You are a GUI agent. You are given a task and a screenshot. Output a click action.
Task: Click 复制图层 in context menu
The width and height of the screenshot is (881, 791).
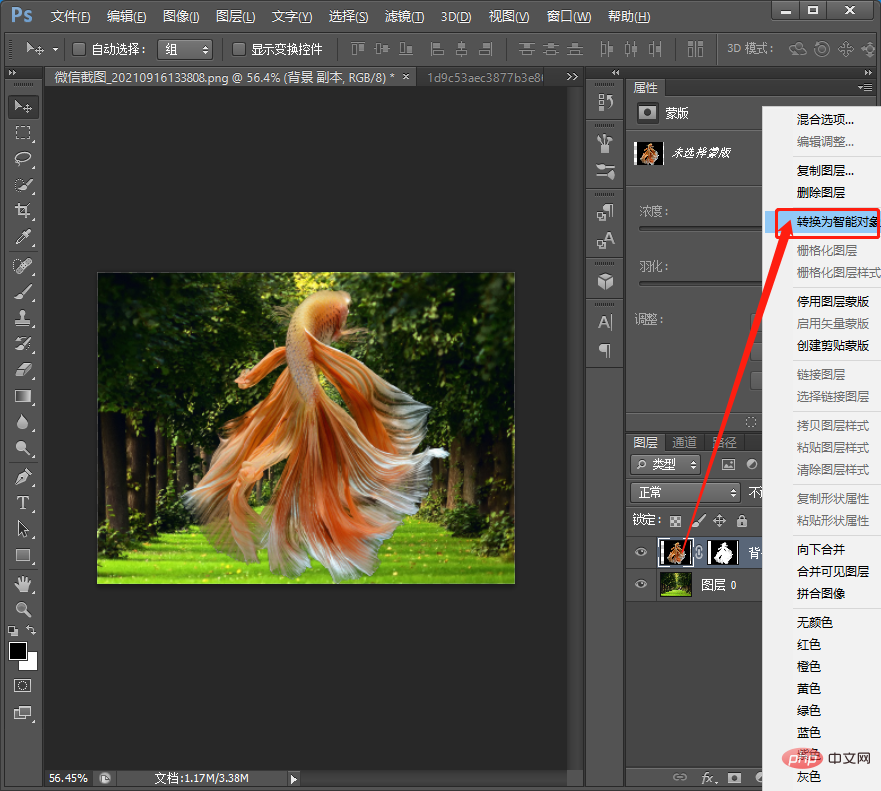825,170
